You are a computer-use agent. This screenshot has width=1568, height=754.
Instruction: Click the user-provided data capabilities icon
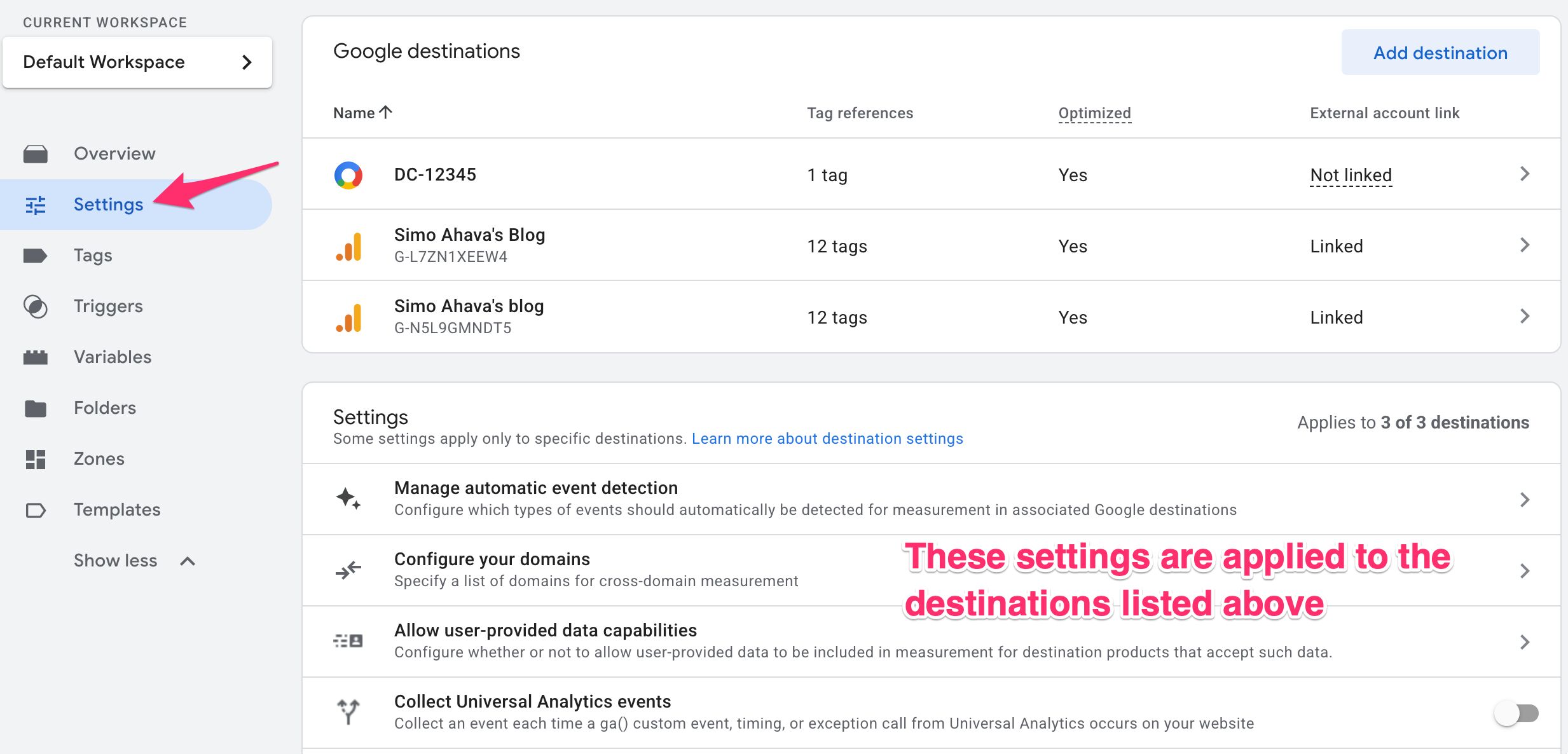[x=348, y=641]
